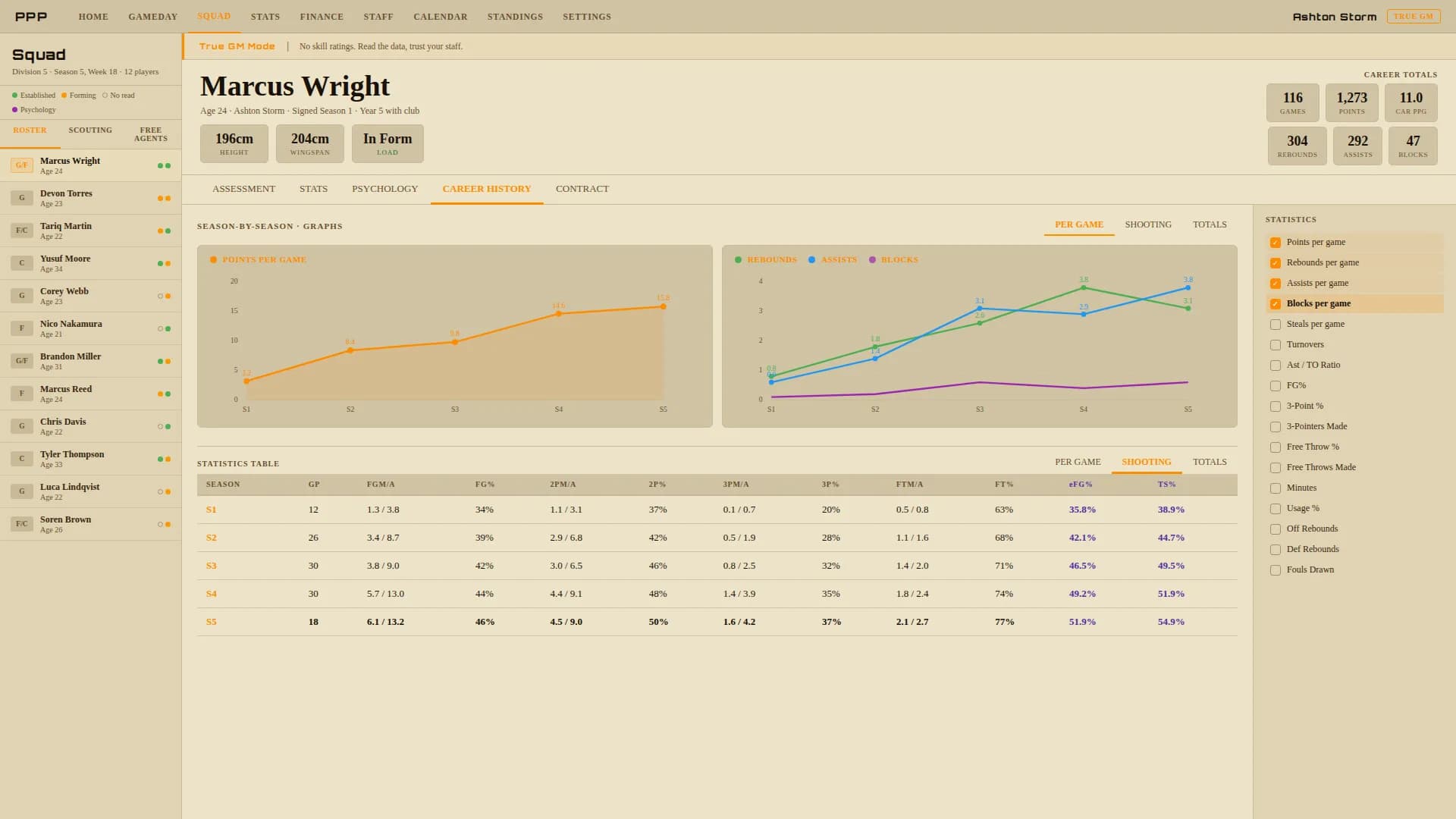Screen dimensions: 1456x819
Task: Show Totals in the statistics table
Action: (1210, 462)
